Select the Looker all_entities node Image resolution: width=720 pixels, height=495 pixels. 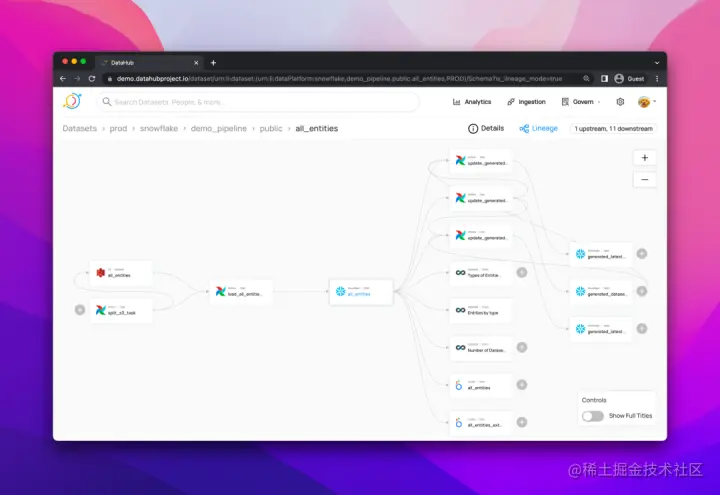tap(481, 385)
